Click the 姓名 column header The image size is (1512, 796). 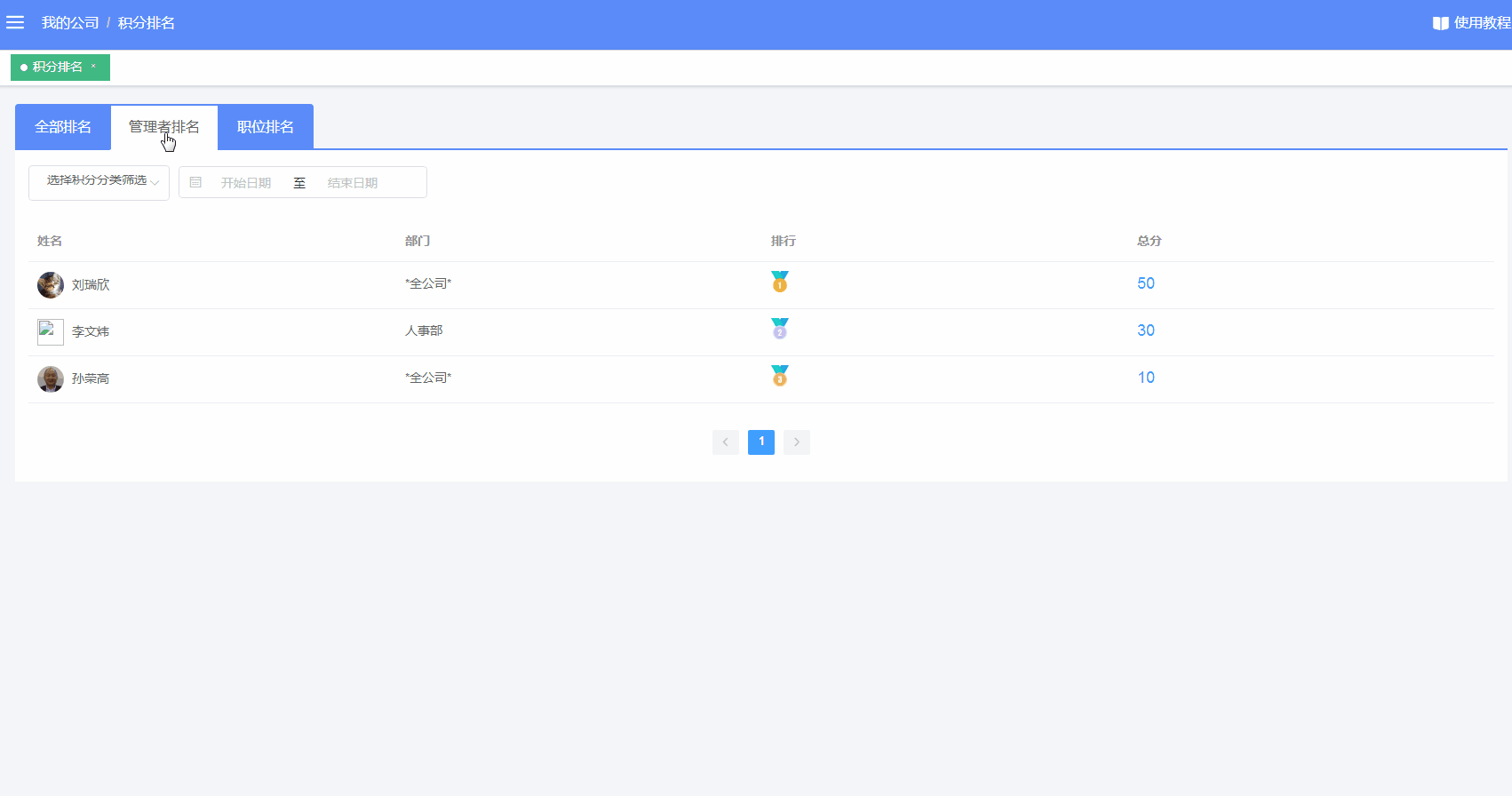[50, 242]
